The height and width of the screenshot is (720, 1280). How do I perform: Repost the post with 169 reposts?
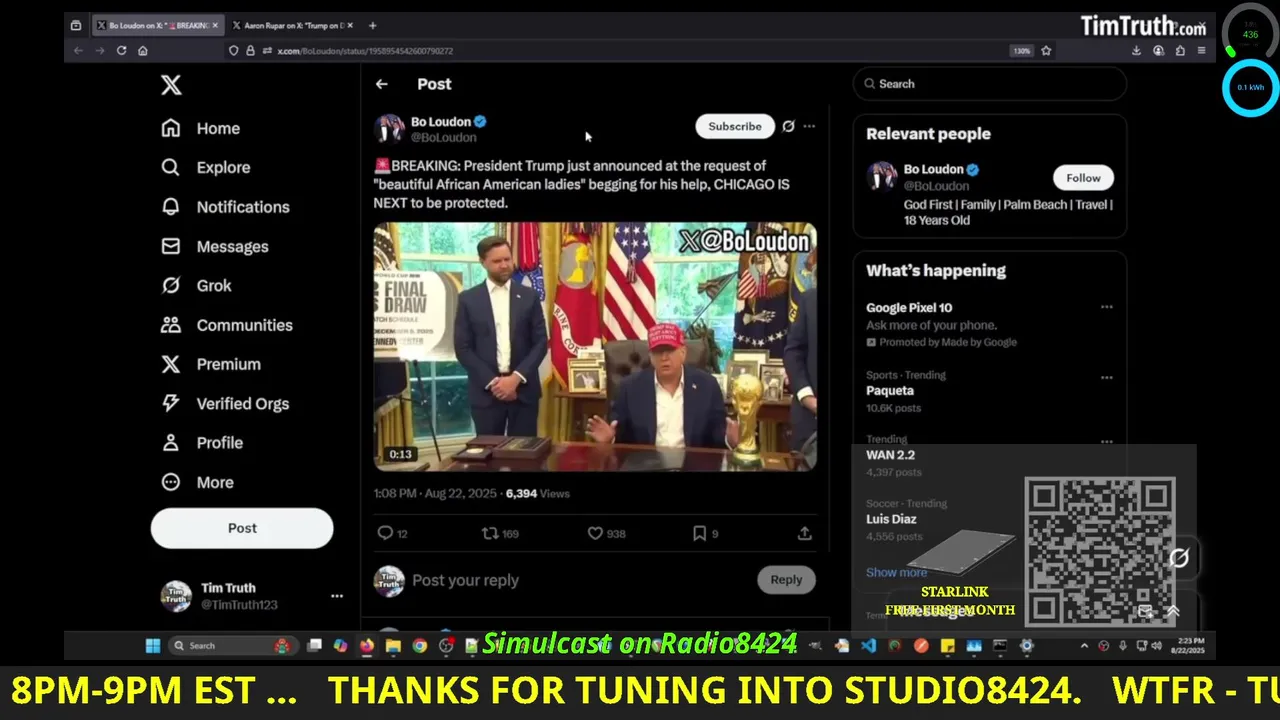pos(490,533)
